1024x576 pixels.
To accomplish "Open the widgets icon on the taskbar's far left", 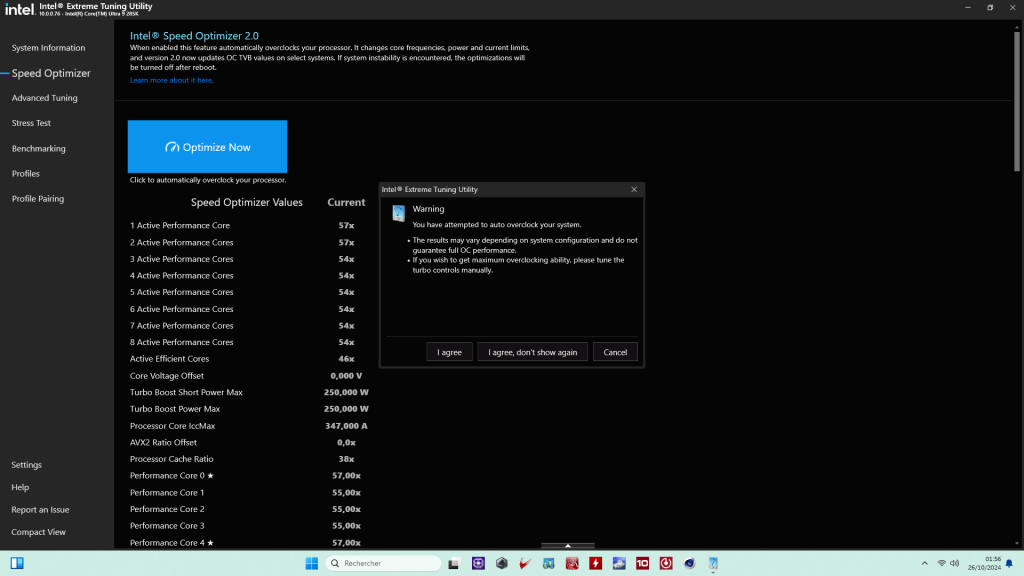I will coord(17,563).
